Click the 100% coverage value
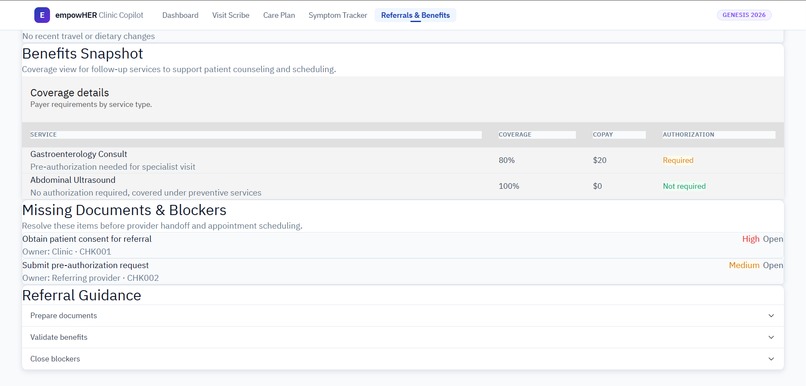The width and height of the screenshot is (806, 386). 508,186
